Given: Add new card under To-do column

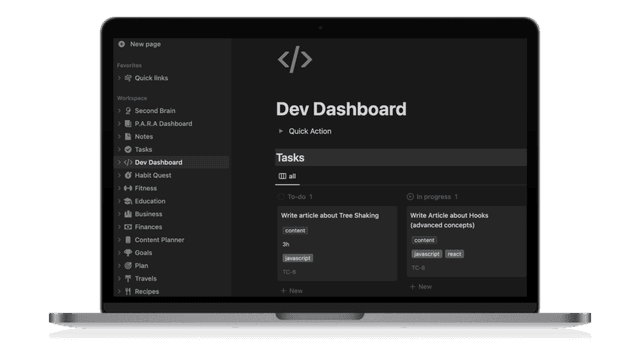Looking at the screenshot, I should coord(292,291).
